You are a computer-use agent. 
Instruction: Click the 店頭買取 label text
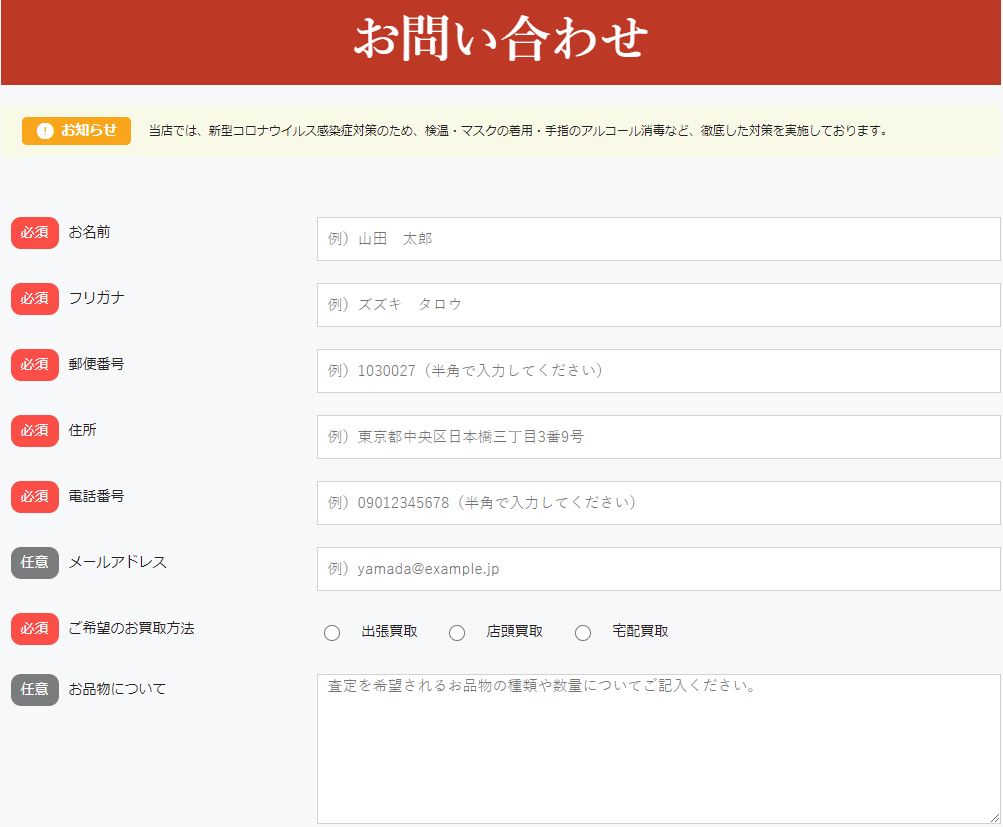point(515,631)
